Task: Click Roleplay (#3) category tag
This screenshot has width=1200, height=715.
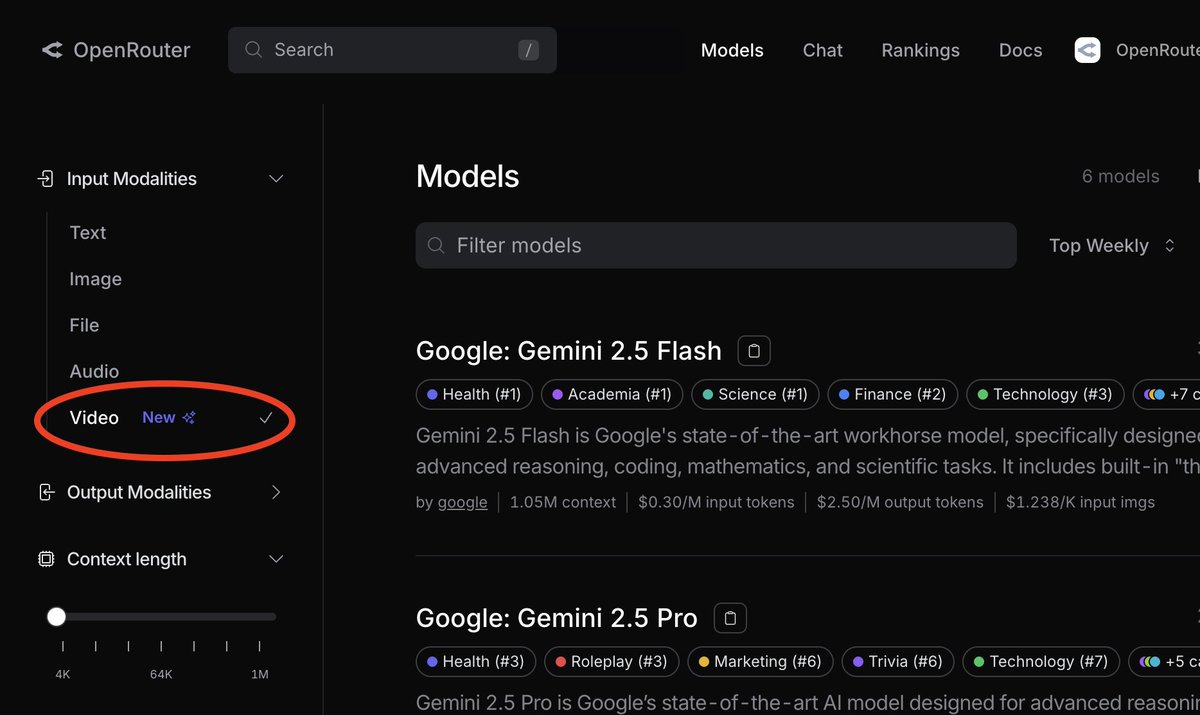Action: pos(612,661)
